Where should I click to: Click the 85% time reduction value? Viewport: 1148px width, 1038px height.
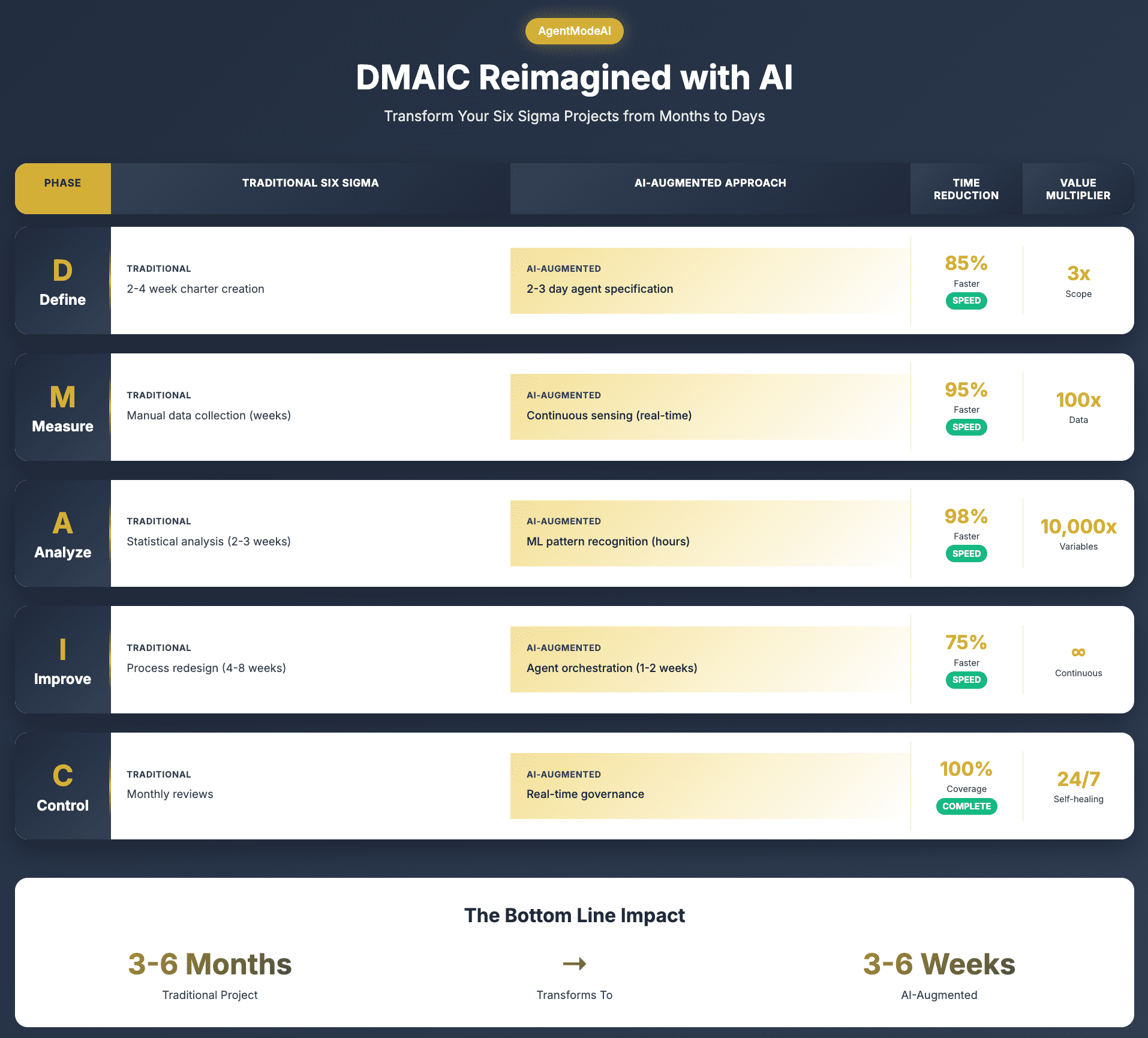point(966,263)
